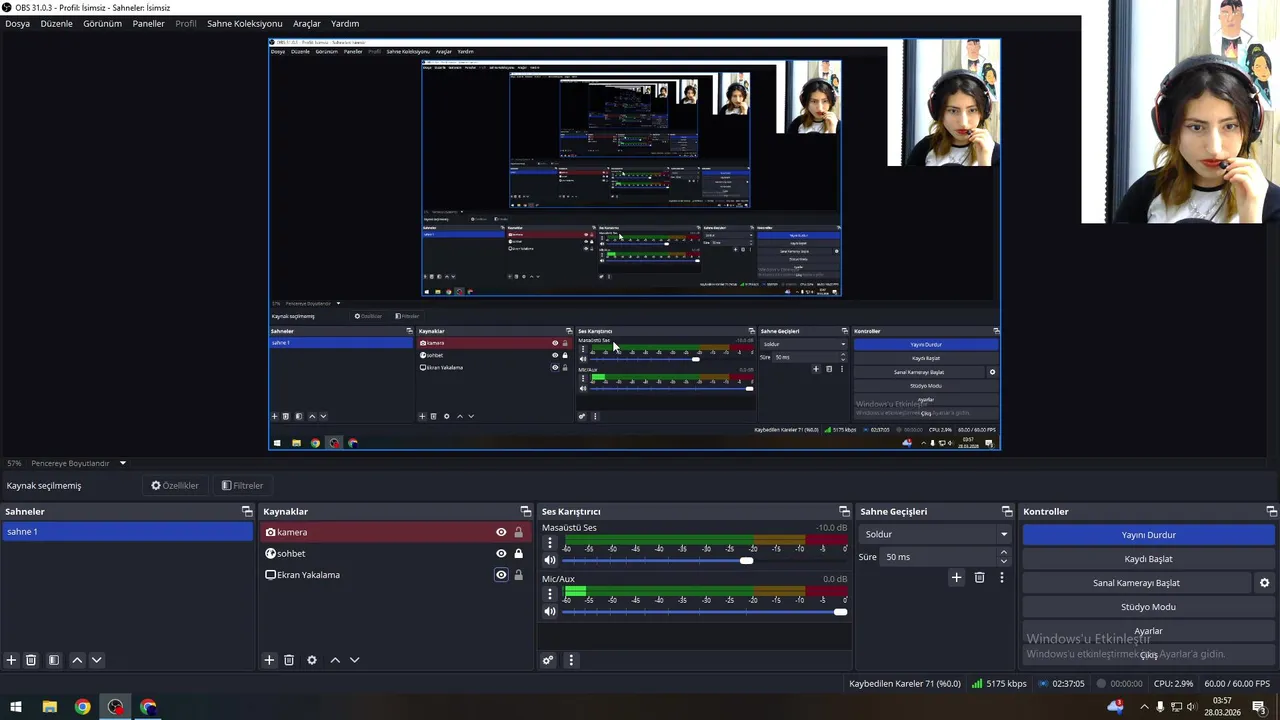Image resolution: width=1280 pixels, height=720 pixels.
Task: Open Masaüstü Ses options three-dot menu
Action: (549, 543)
